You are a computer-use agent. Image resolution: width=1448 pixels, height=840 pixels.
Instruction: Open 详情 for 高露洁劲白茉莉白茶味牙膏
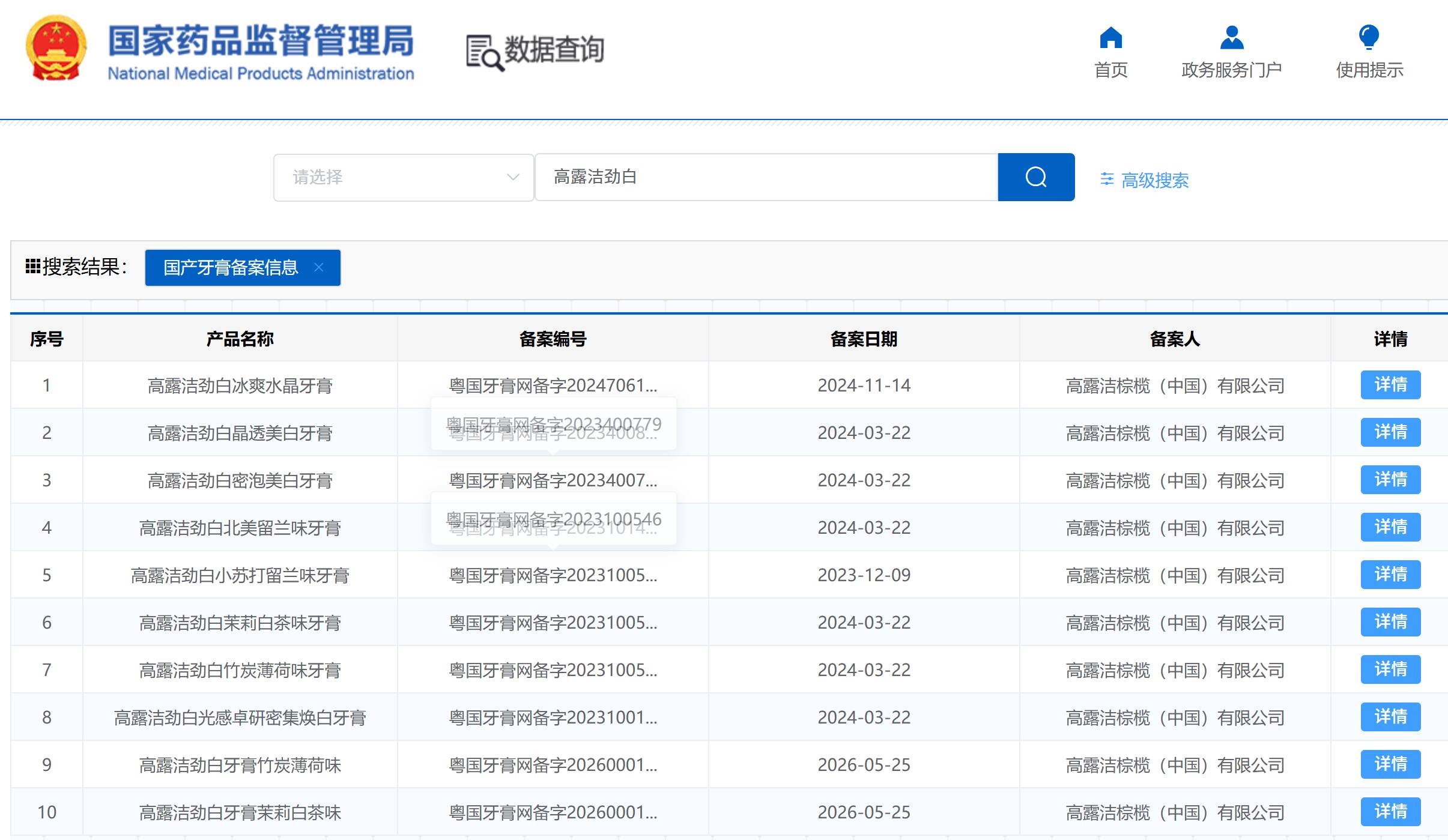point(1390,622)
